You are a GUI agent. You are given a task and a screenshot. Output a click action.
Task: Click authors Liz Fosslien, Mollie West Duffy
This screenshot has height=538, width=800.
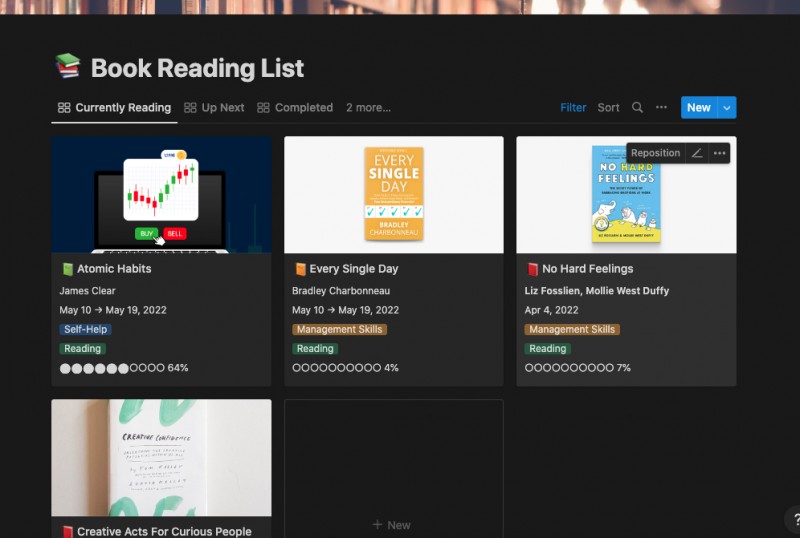pos(596,291)
